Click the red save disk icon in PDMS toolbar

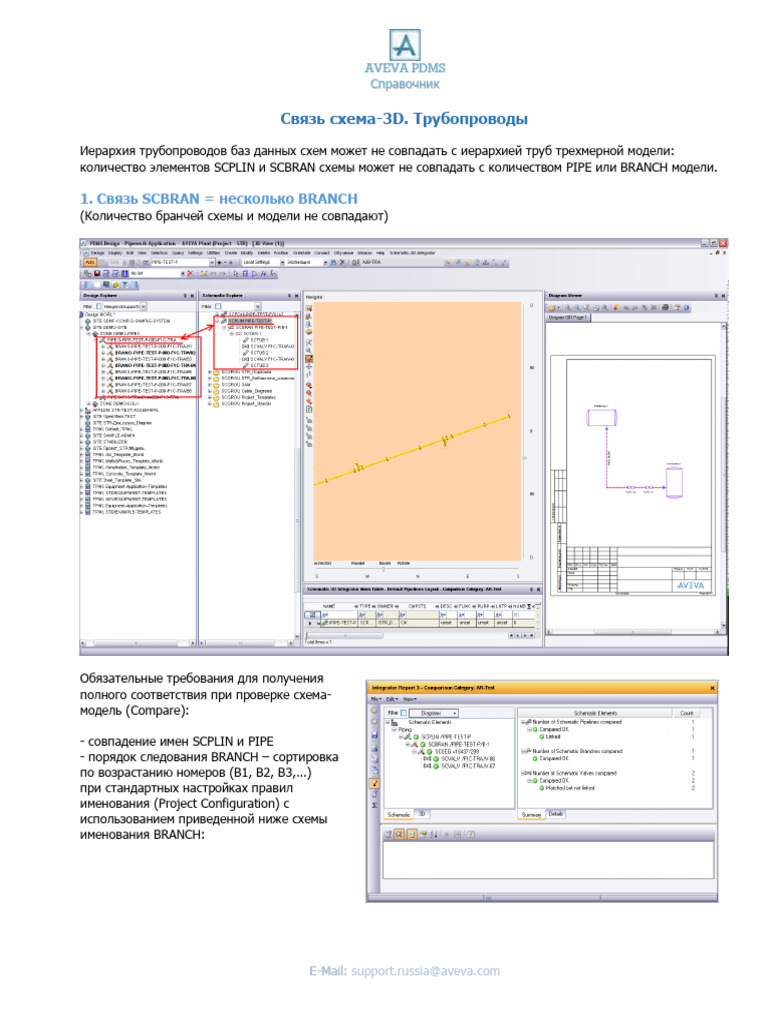tap(97, 274)
